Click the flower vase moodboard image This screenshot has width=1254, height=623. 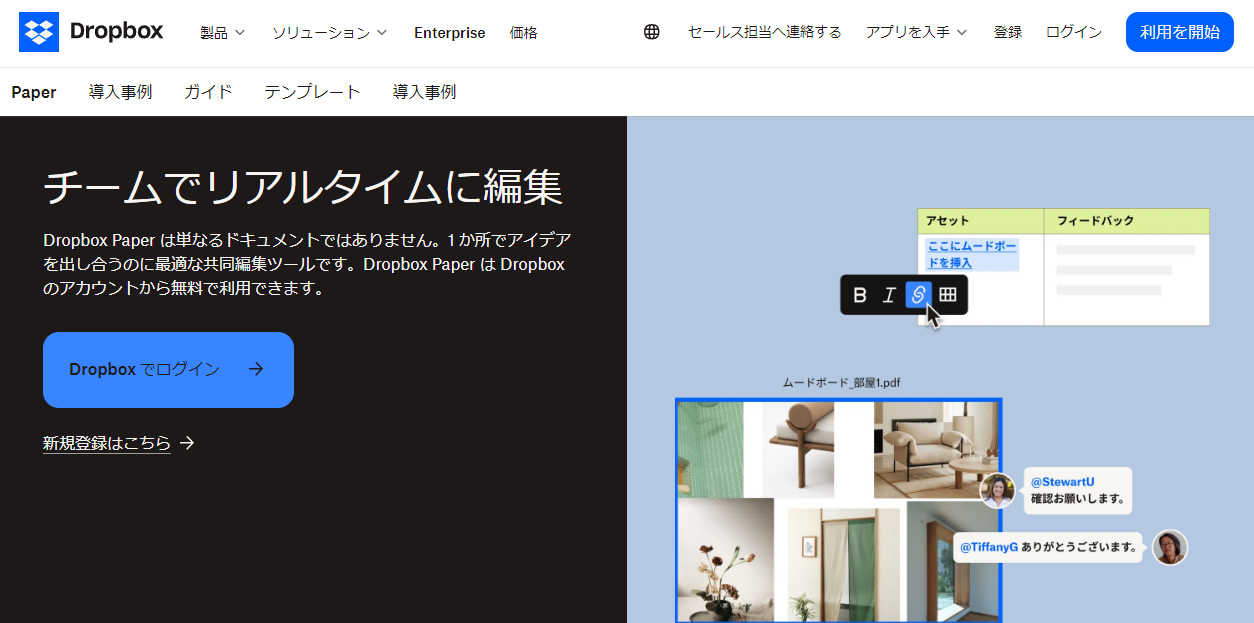pyautogui.click(x=726, y=559)
